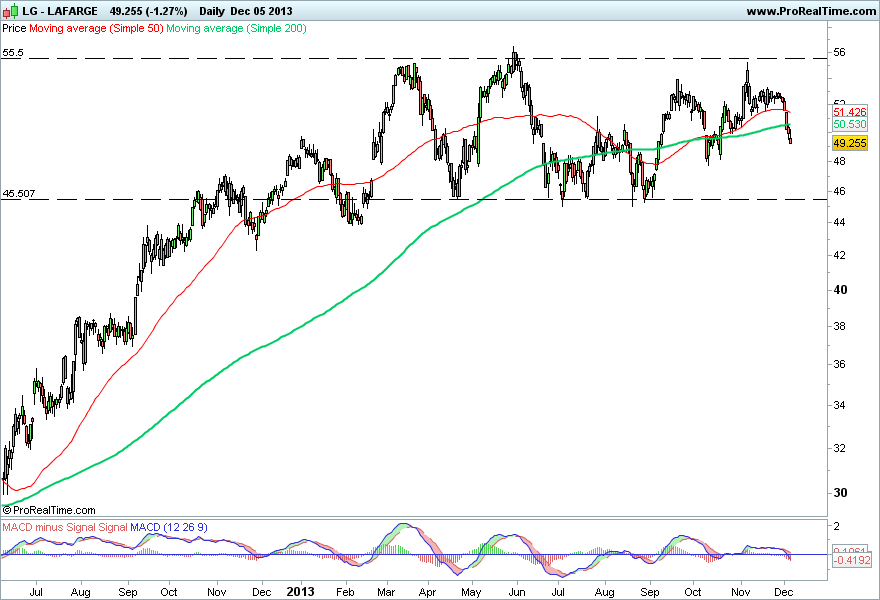The width and height of the screenshot is (880, 600).
Task: Click the © ProRealTime.com copyright text
Action: [49, 510]
